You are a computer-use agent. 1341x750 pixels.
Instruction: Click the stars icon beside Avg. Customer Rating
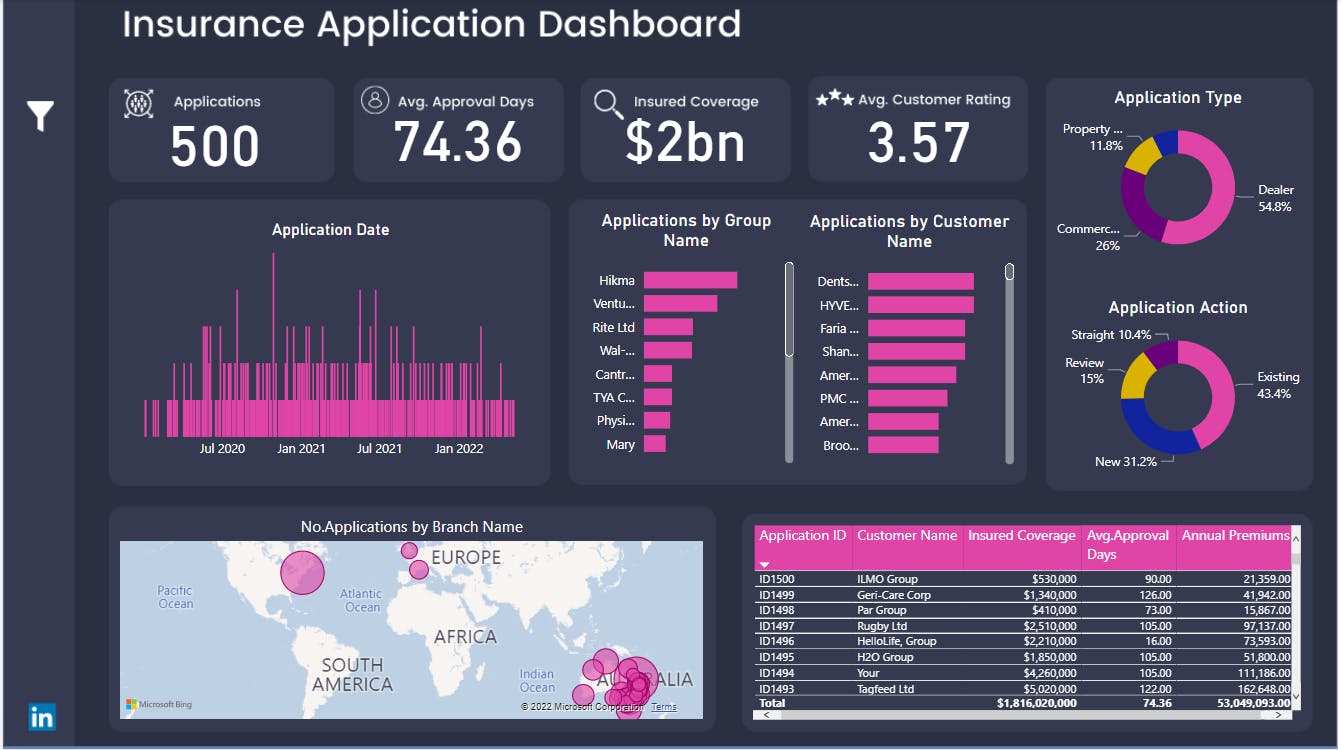(834, 99)
